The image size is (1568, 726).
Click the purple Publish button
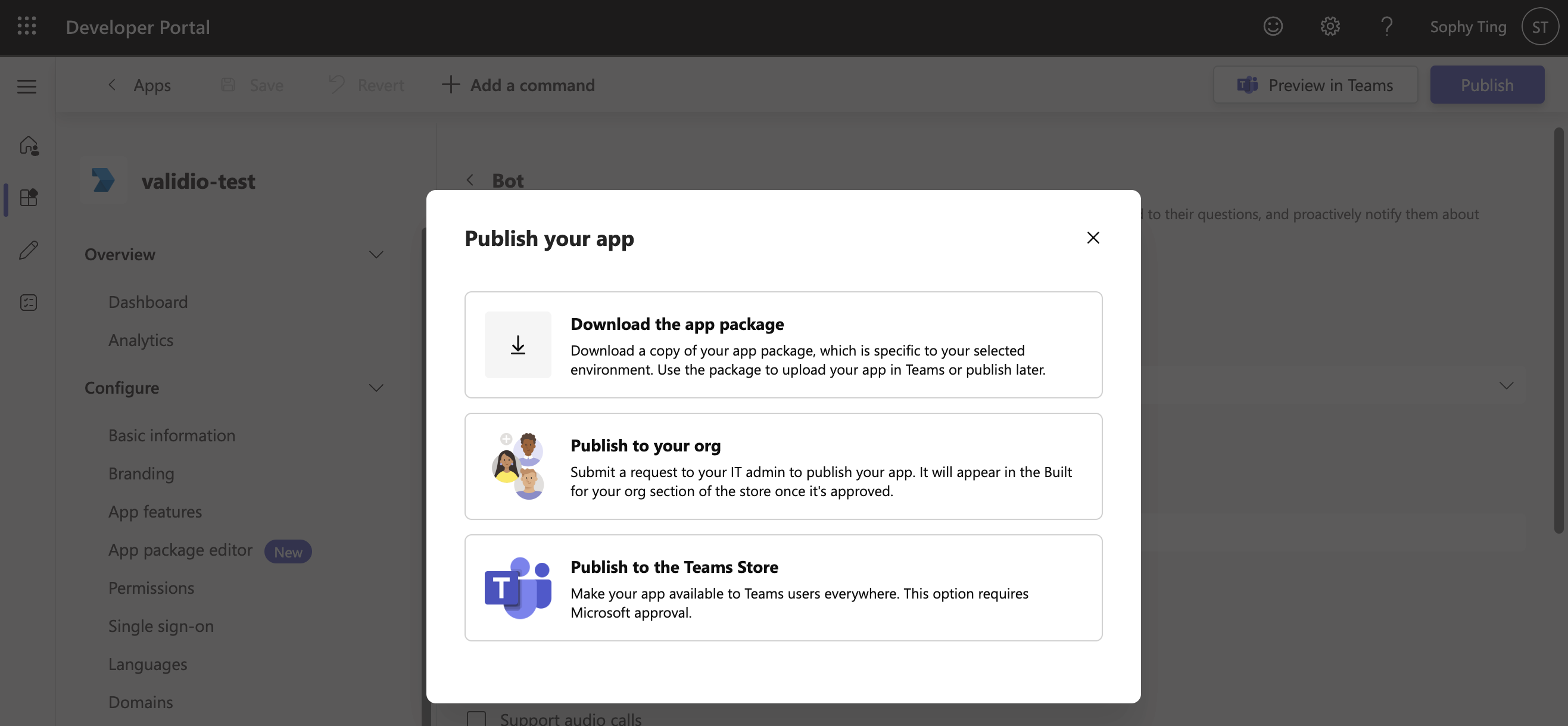pos(1487,85)
